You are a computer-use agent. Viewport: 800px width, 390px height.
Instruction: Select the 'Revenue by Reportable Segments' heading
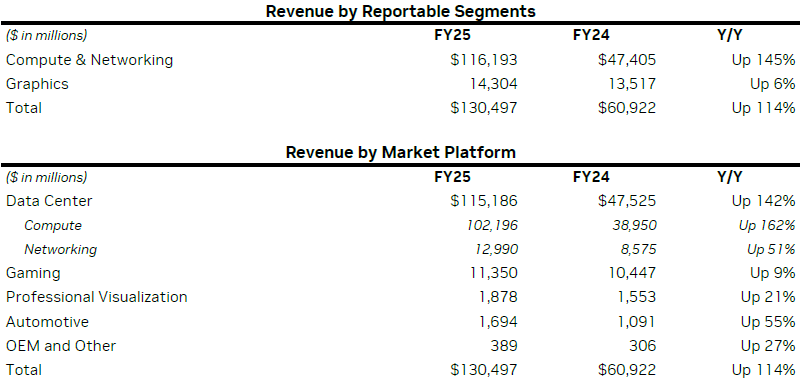401,11
